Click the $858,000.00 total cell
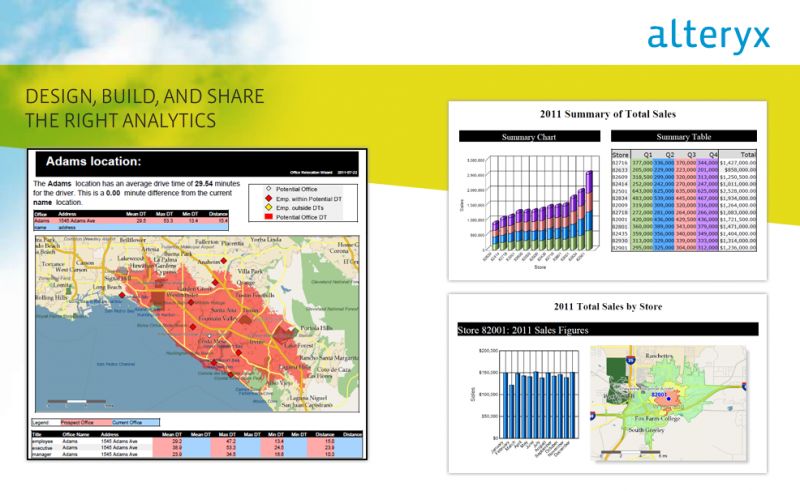Screen dimensions: 800x491 tap(738, 170)
